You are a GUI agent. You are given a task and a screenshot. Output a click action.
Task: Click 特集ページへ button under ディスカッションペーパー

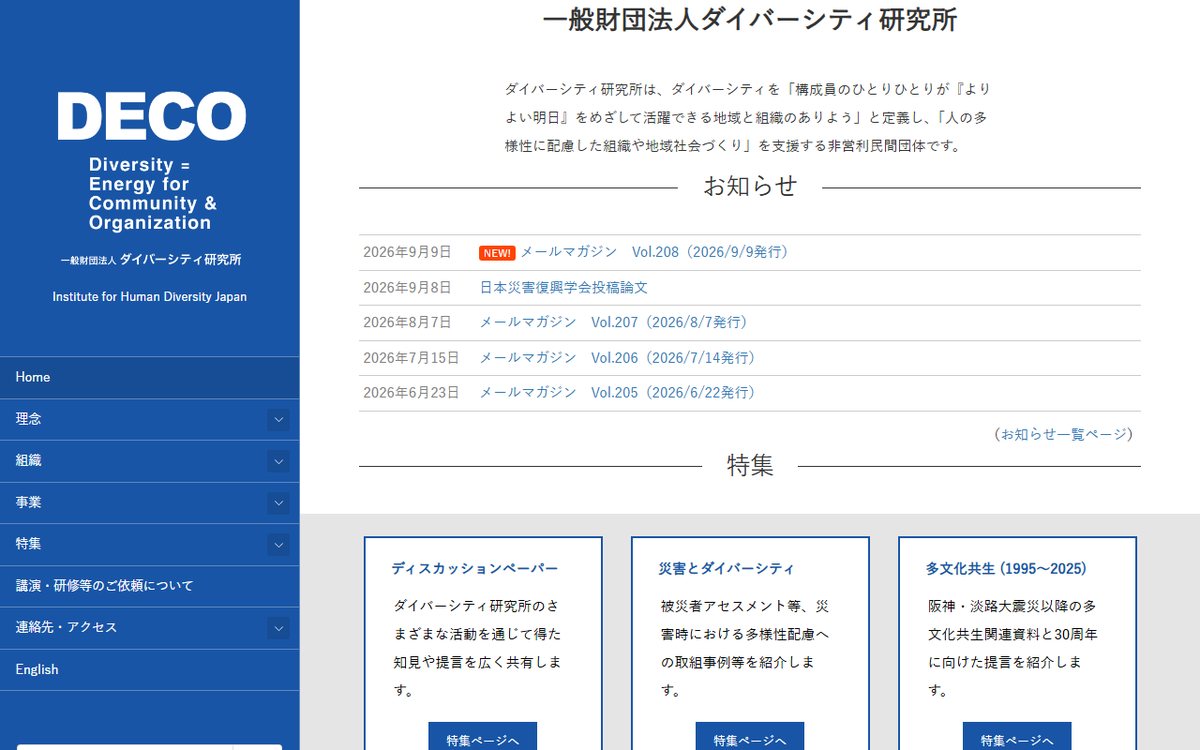[x=483, y=738]
